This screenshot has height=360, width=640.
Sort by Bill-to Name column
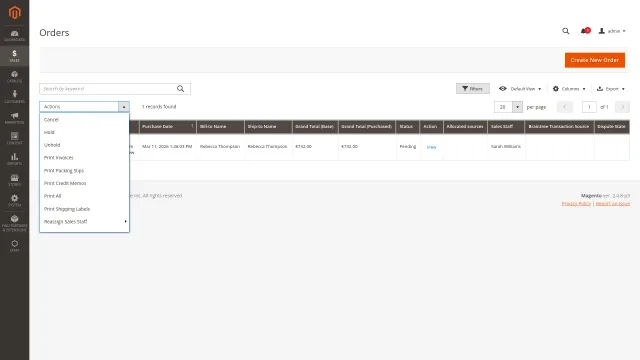pyautogui.click(x=220, y=127)
